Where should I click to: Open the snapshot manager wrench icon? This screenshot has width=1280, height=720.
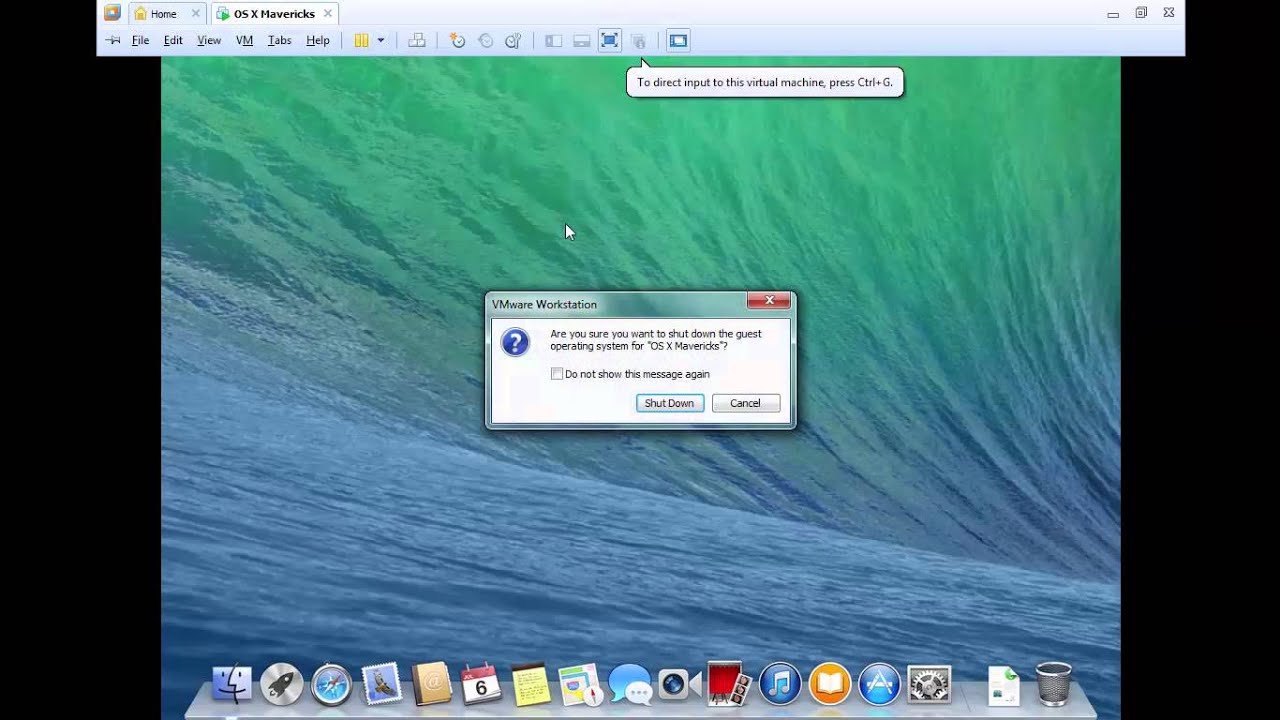[x=513, y=41]
